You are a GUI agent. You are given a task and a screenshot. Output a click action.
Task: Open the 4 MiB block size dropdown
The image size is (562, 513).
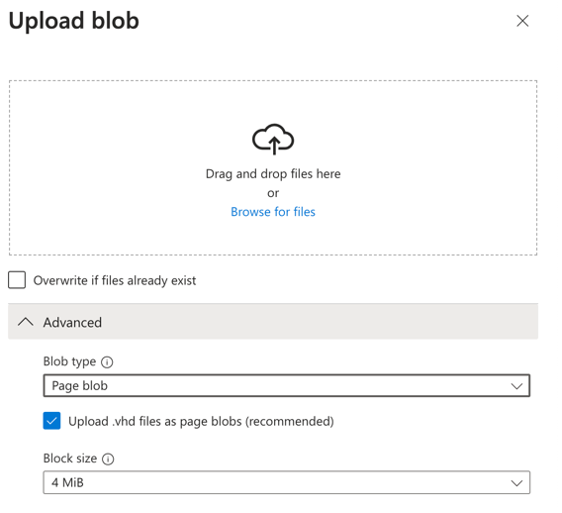point(286,483)
